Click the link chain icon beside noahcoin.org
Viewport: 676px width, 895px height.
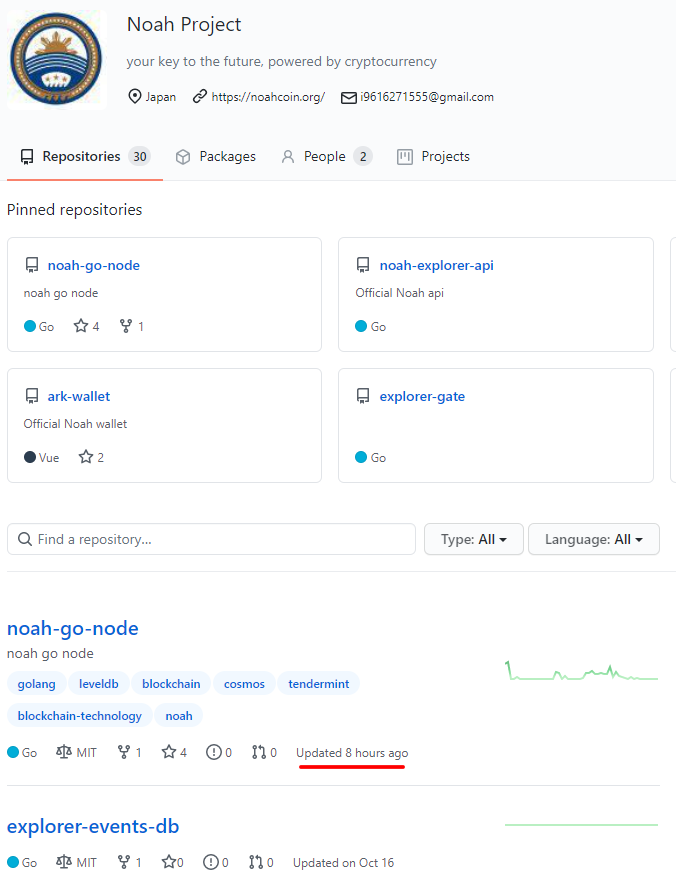point(199,96)
